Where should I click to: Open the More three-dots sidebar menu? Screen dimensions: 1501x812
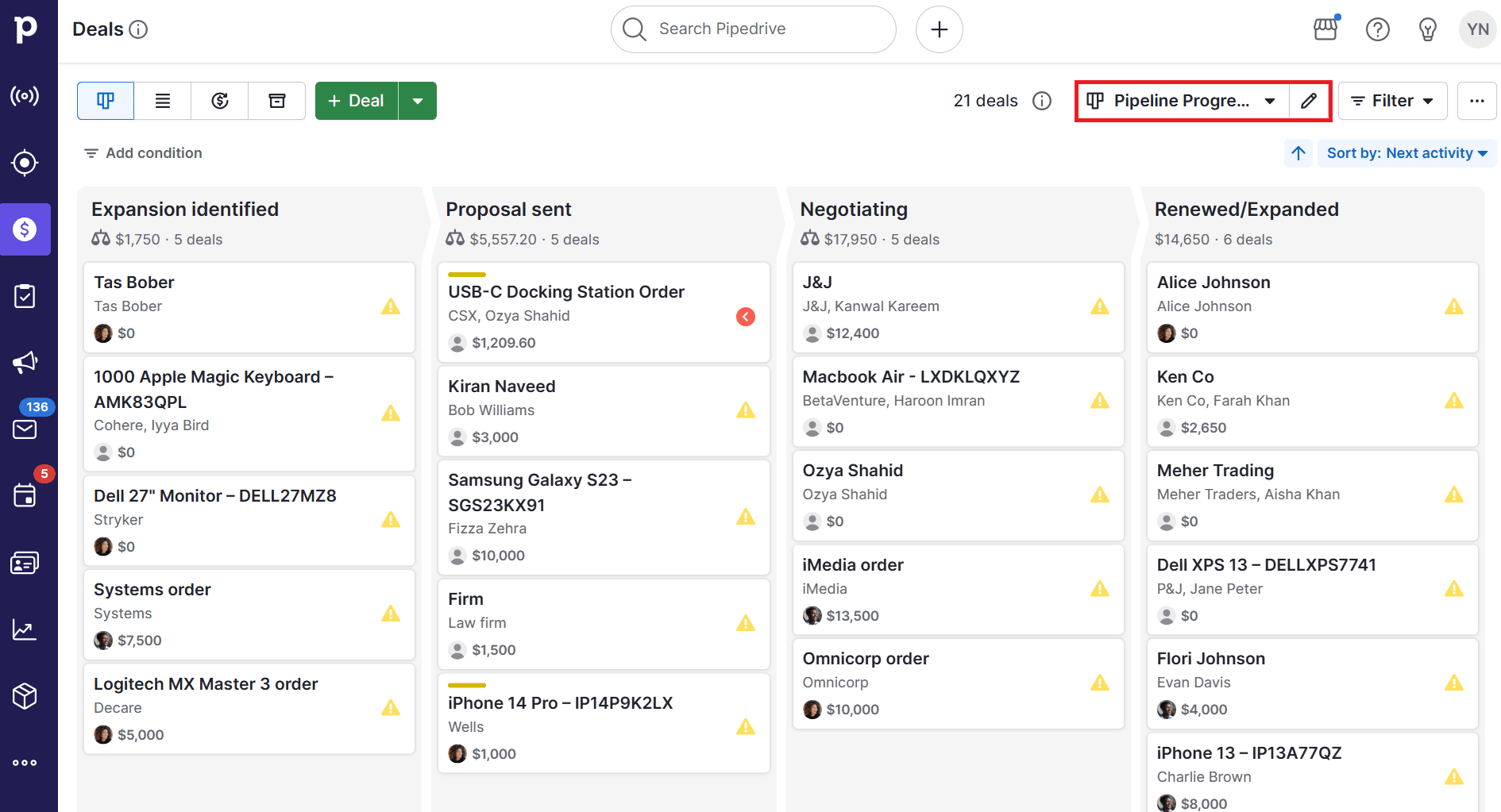[25, 763]
